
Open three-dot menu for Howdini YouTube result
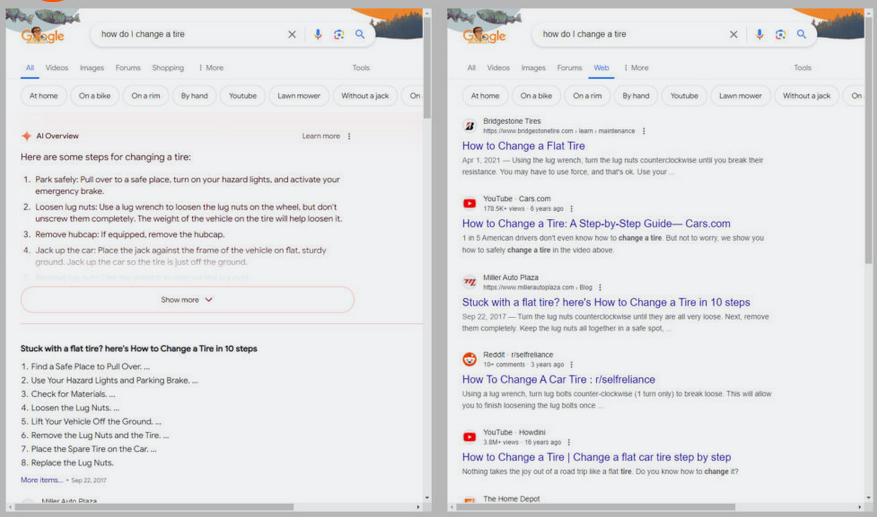pos(568,443)
